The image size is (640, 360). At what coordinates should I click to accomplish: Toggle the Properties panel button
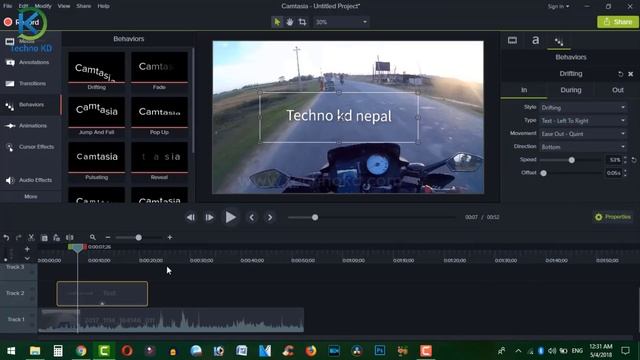click(x=613, y=217)
